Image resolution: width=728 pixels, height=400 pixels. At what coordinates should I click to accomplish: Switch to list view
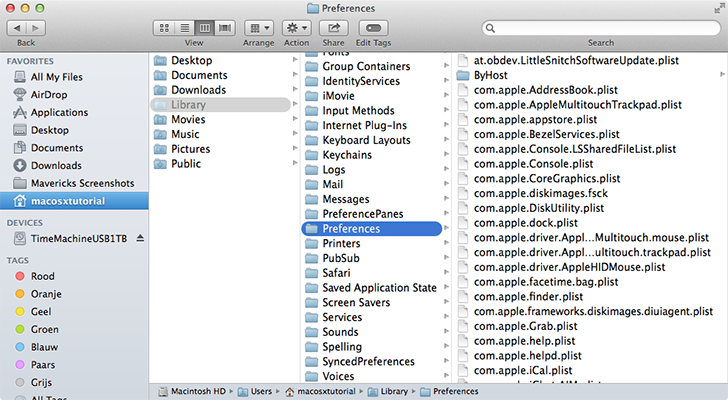coord(184,28)
